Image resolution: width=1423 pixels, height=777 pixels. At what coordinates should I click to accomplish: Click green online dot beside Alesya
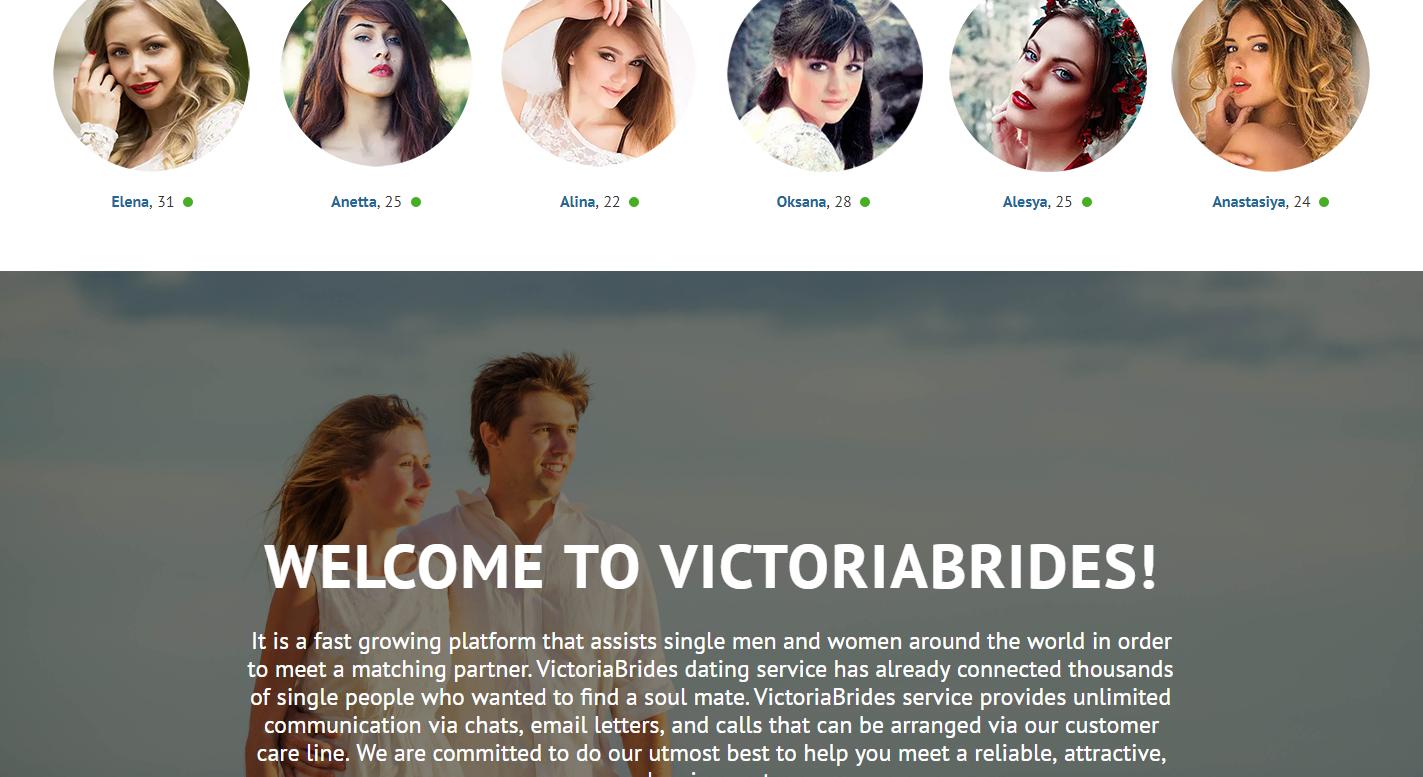click(1087, 202)
